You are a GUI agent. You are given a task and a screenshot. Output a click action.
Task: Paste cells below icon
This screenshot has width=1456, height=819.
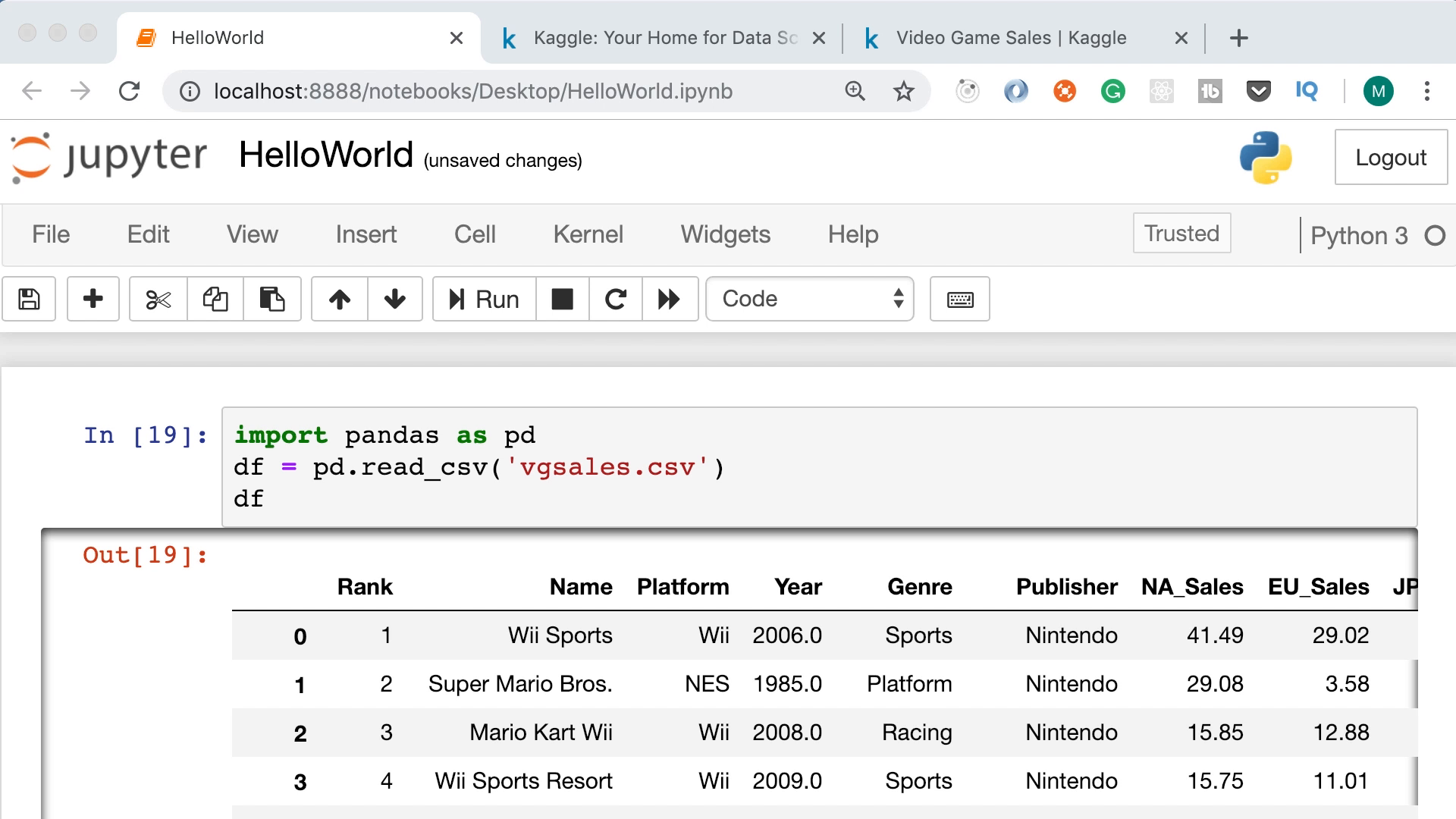coord(271,299)
